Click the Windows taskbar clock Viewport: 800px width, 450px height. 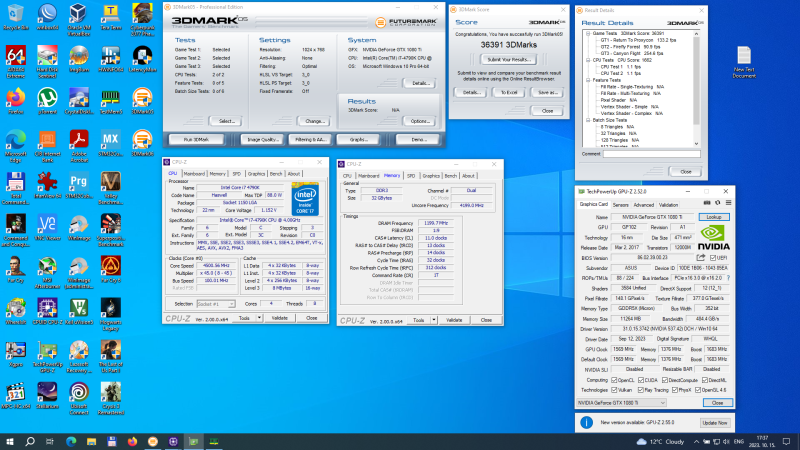762,441
